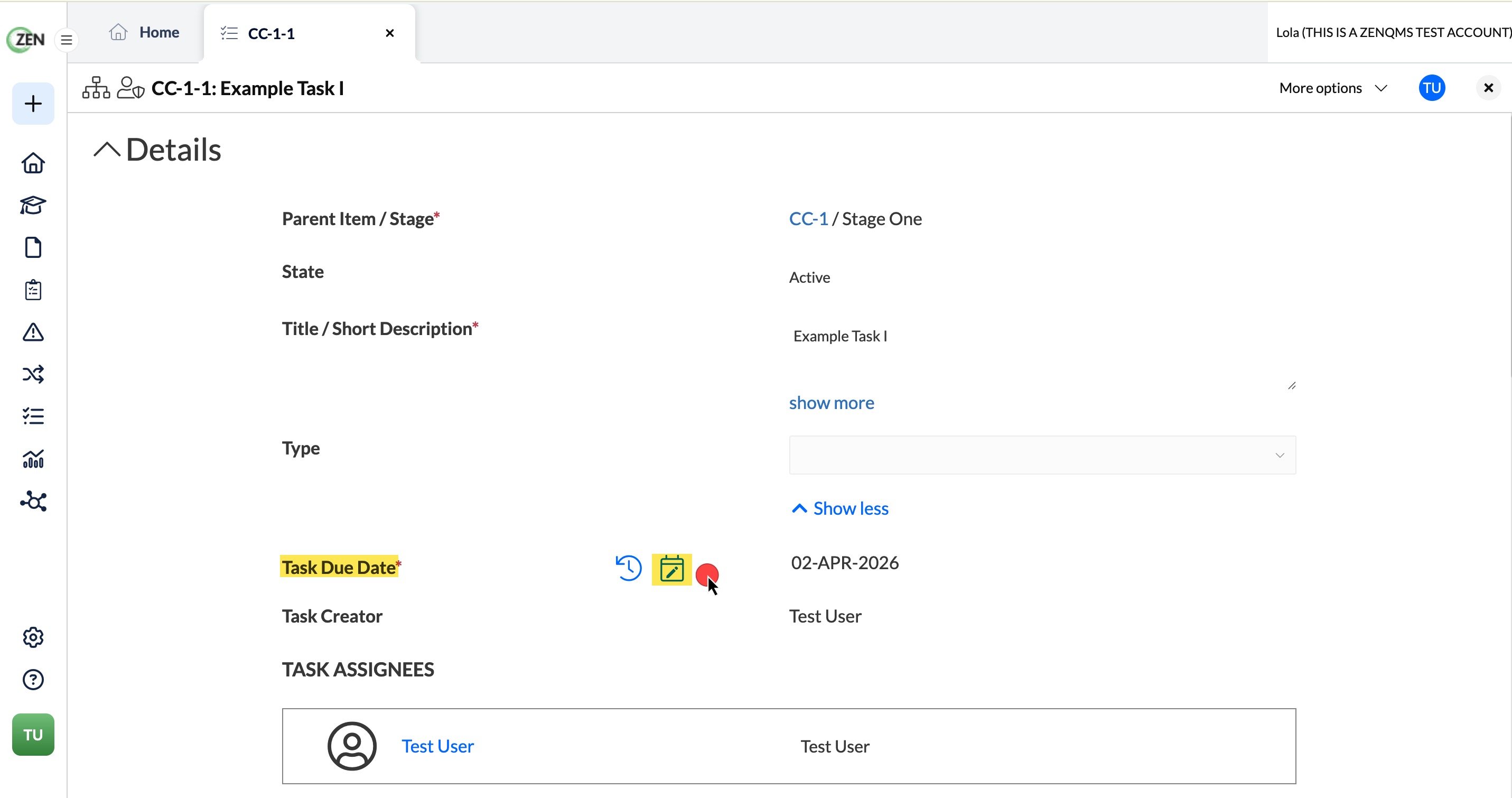Viewport: 1512px width, 798px height.
Task: Open the Type dropdown field
Action: tap(1042, 454)
